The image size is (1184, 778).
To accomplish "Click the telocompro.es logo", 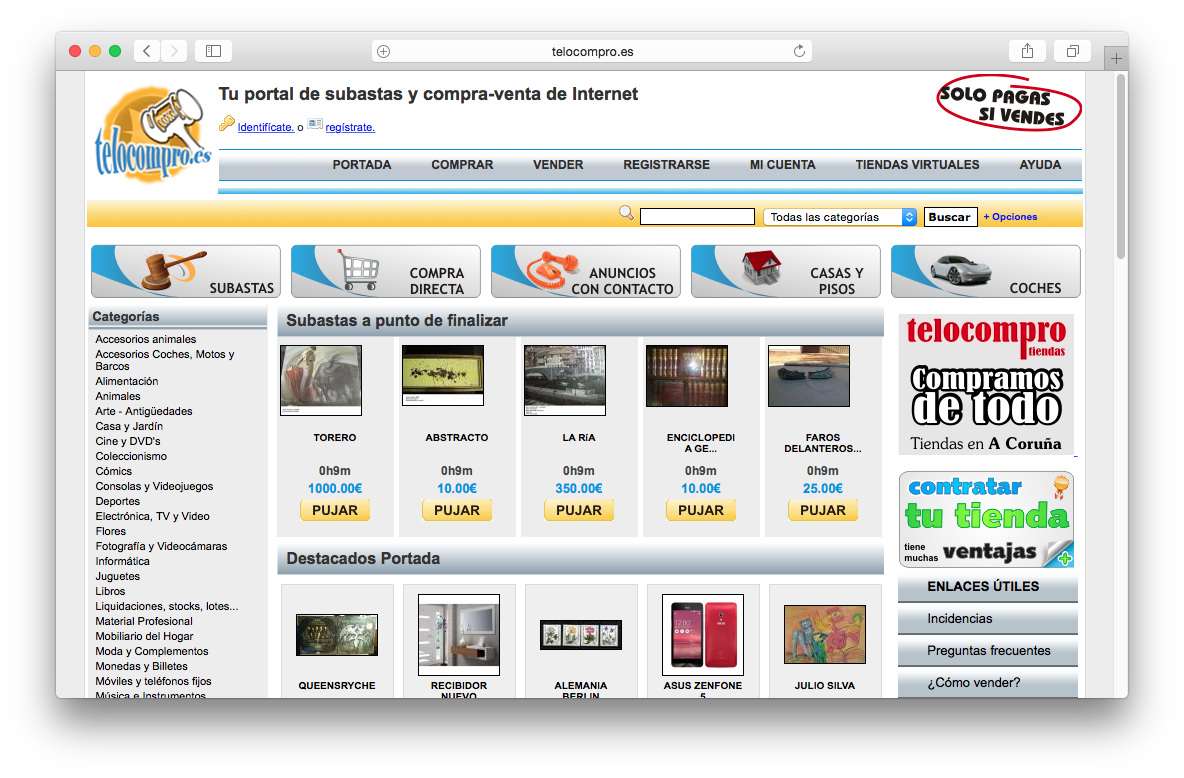I will pyautogui.click(x=153, y=134).
